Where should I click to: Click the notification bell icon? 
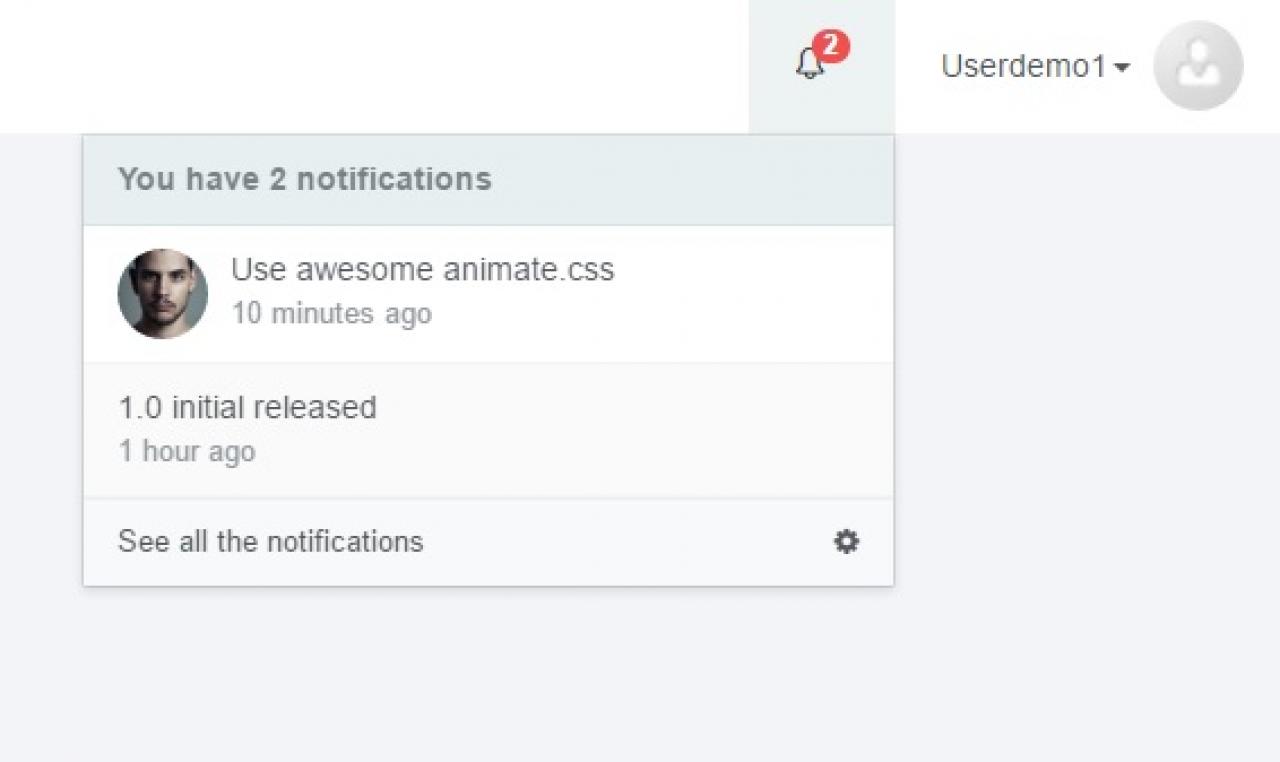(808, 65)
